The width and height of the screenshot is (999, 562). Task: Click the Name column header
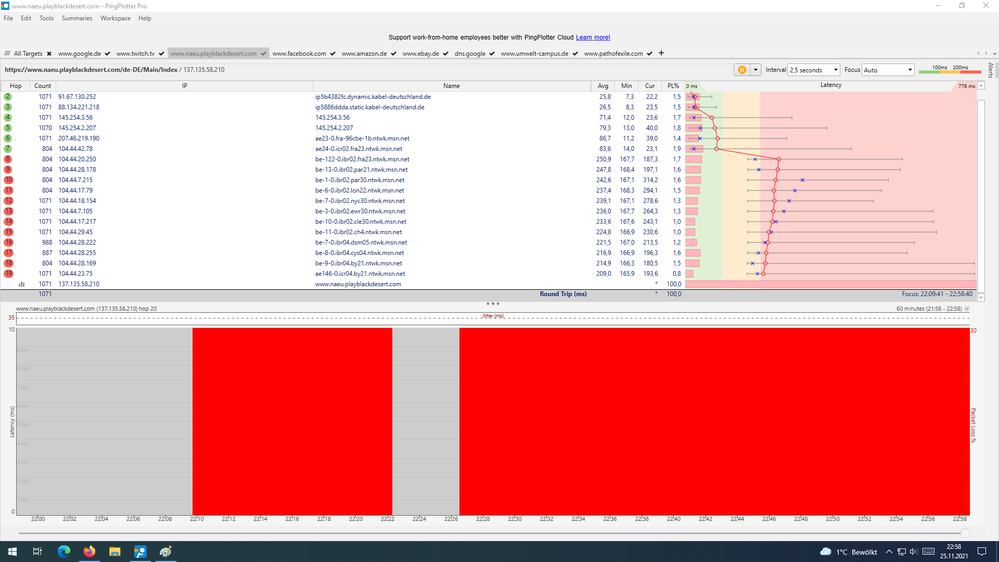[452, 86]
